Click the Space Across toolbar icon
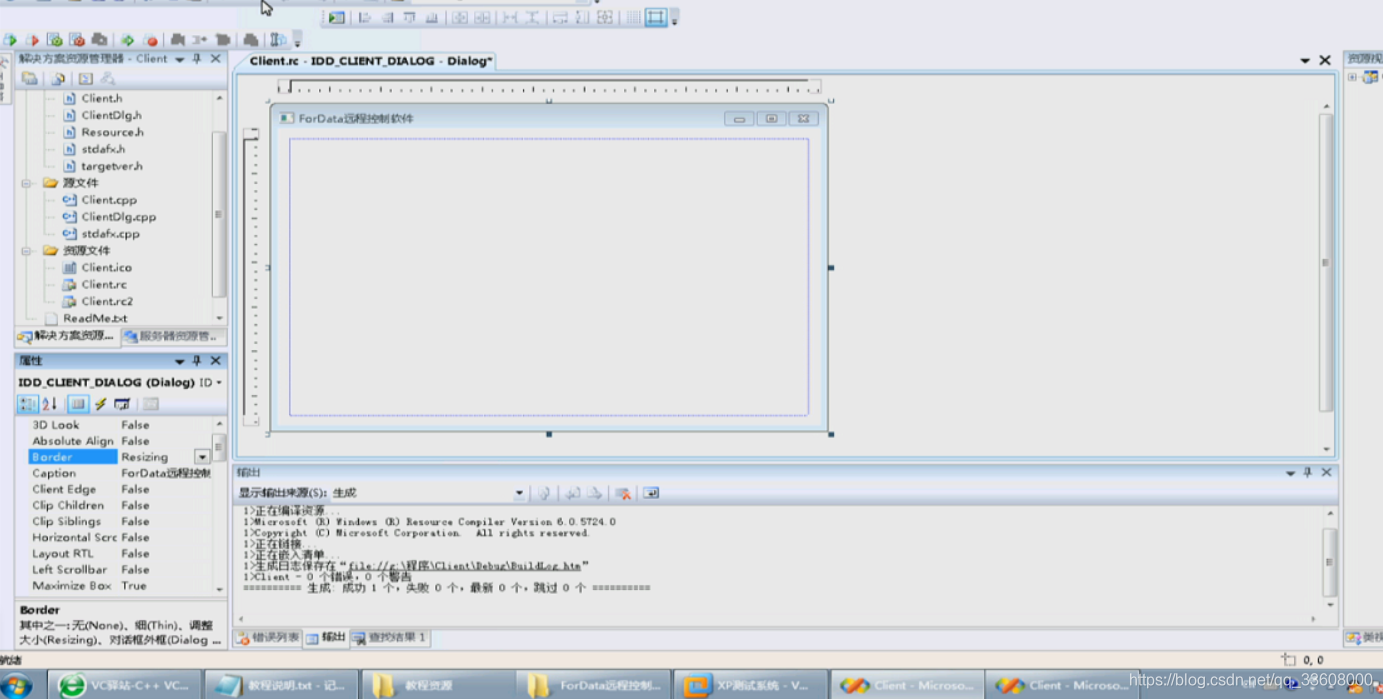 [510, 18]
